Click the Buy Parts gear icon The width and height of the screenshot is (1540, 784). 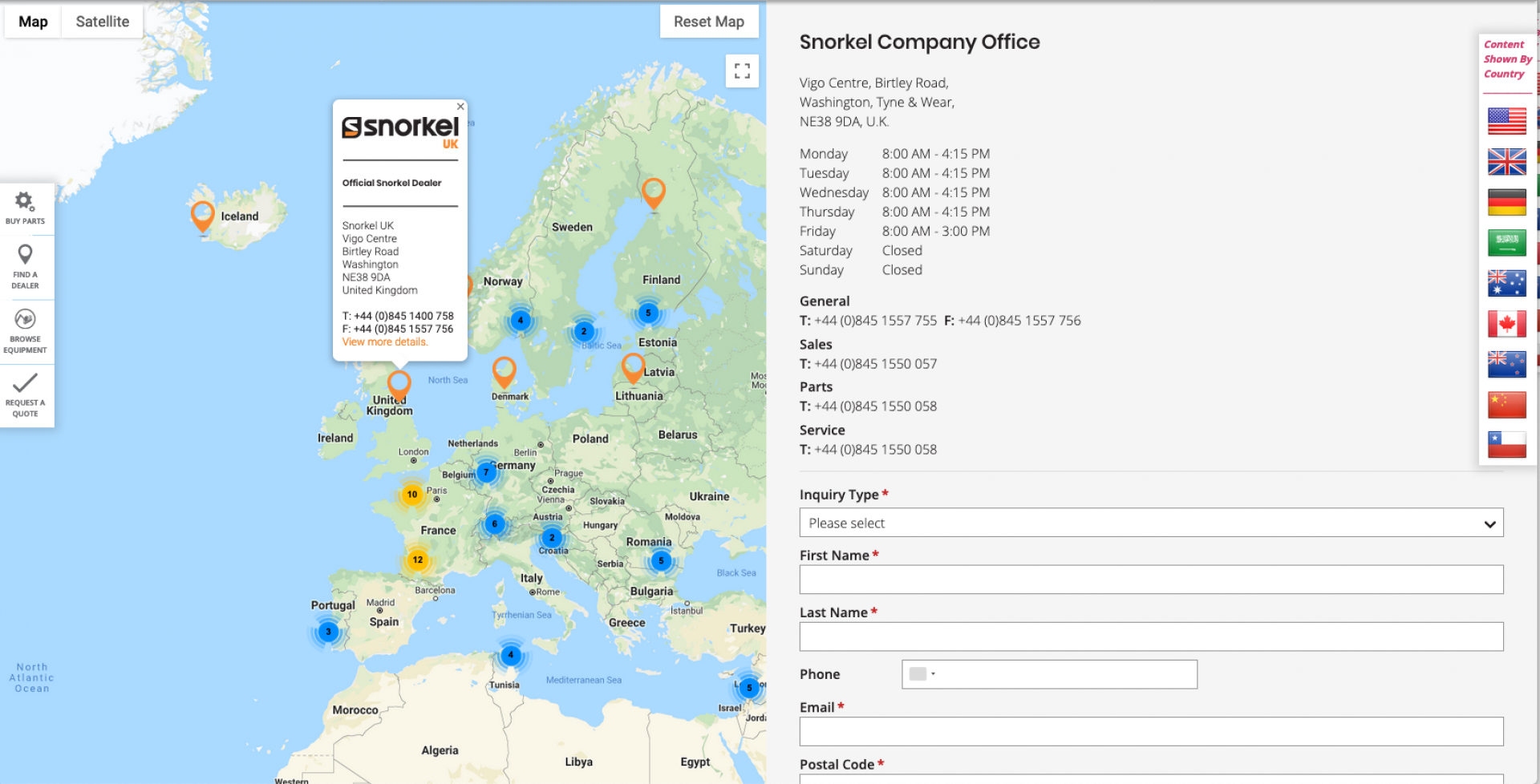click(x=25, y=202)
